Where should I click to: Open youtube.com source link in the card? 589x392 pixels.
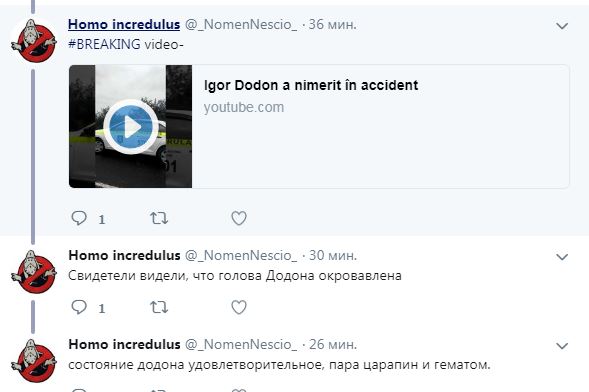(244, 107)
